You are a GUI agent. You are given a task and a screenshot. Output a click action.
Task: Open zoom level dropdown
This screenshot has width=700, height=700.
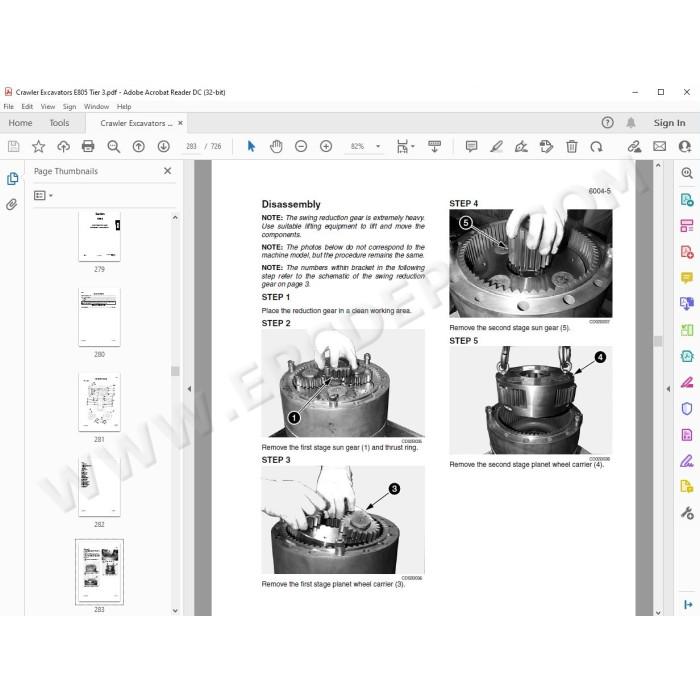pyautogui.click(x=378, y=146)
